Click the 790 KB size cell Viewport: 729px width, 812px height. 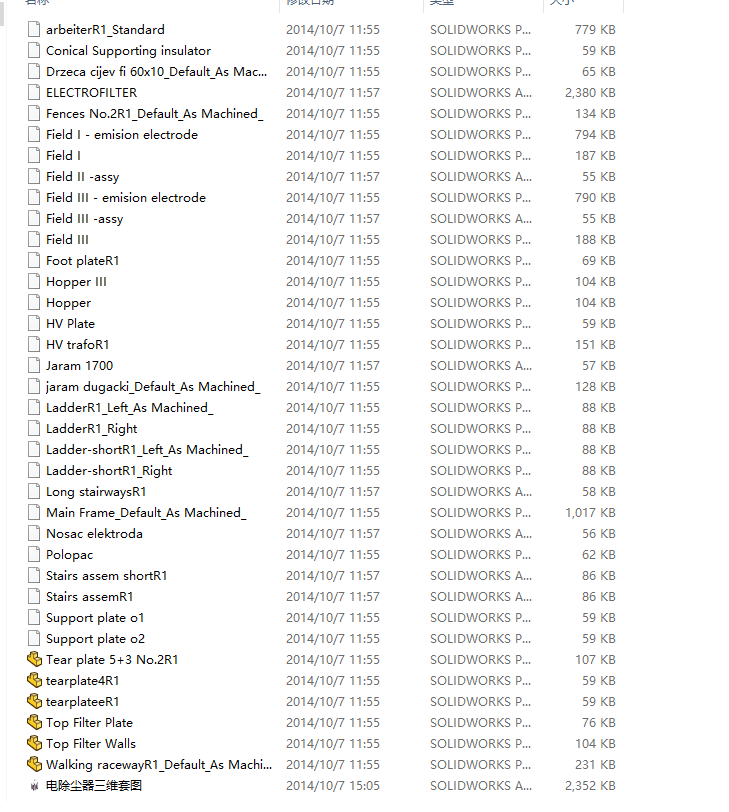click(x=595, y=198)
